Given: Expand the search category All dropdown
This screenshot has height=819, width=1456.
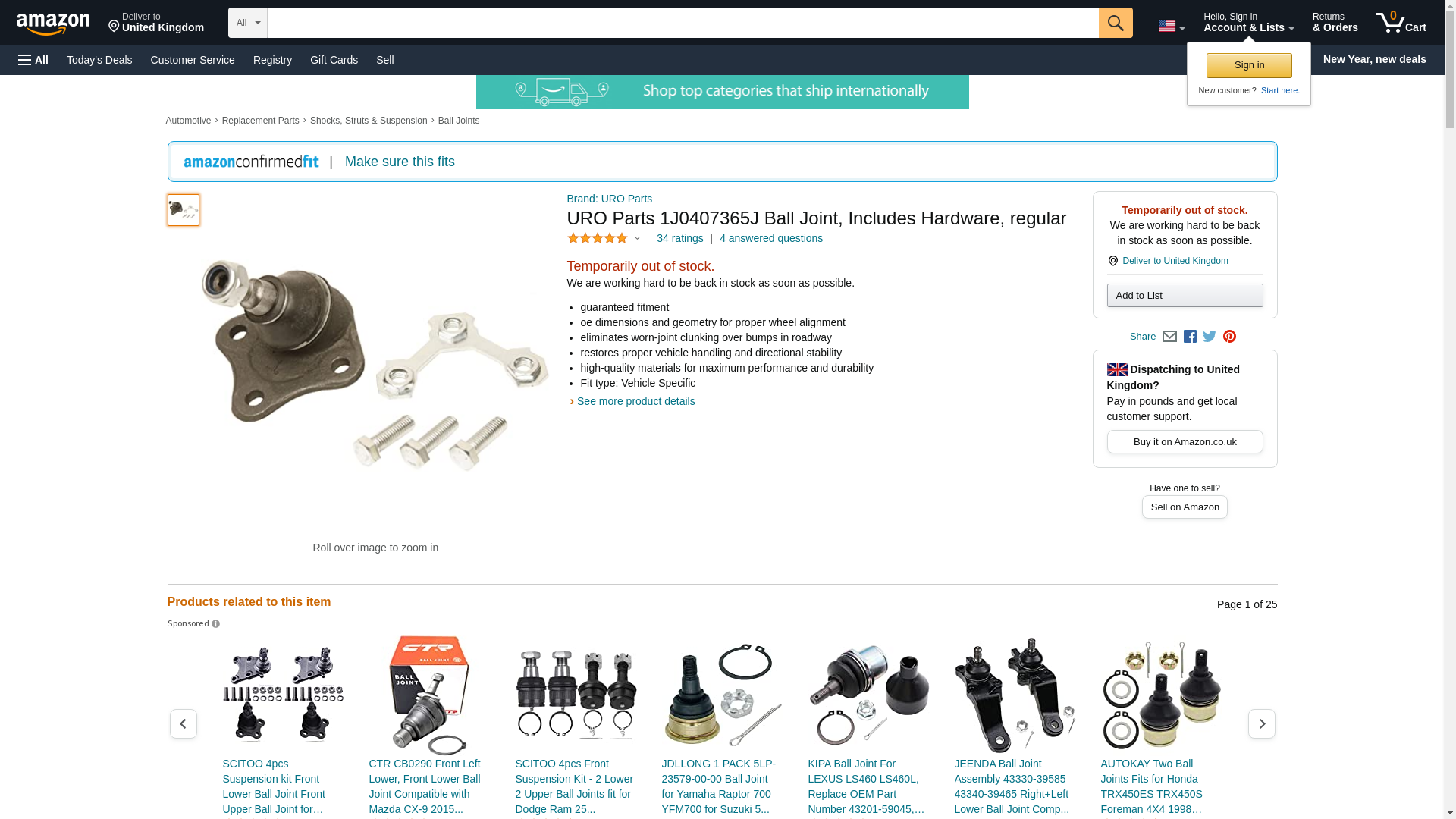Looking at the screenshot, I should pos(248,23).
